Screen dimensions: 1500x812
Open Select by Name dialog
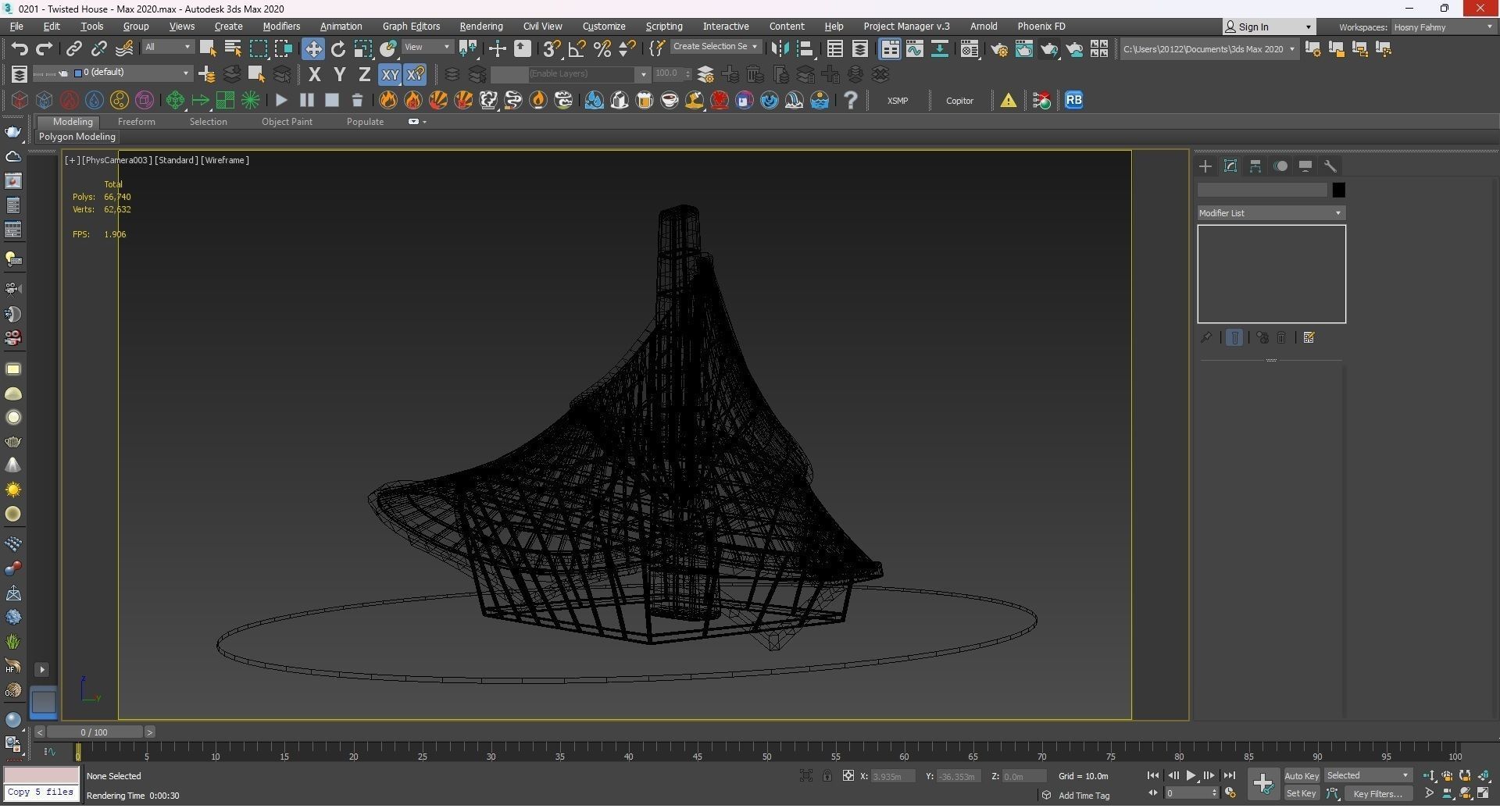tap(232, 48)
